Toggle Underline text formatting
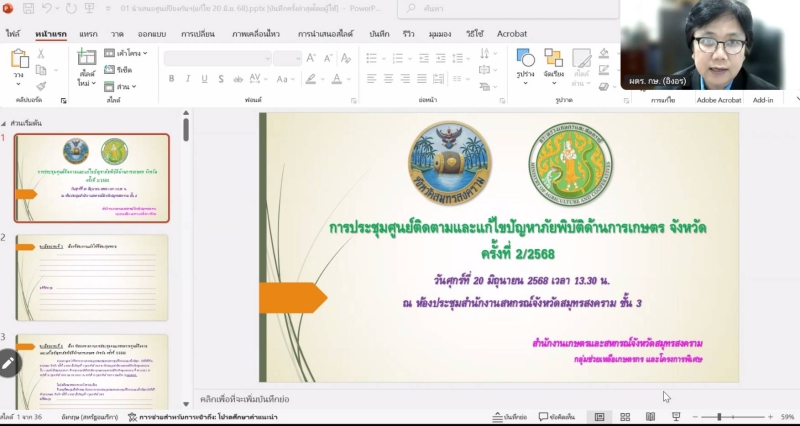Image resolution: width=800 pixels, height=426 pixels. [x=203, y=79]
